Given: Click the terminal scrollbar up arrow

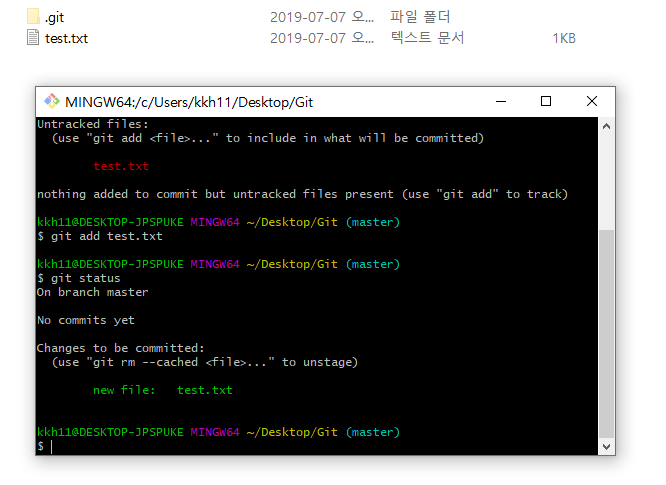Looking at the screenshot, I should pyautogui.click(x=606, y=126).
